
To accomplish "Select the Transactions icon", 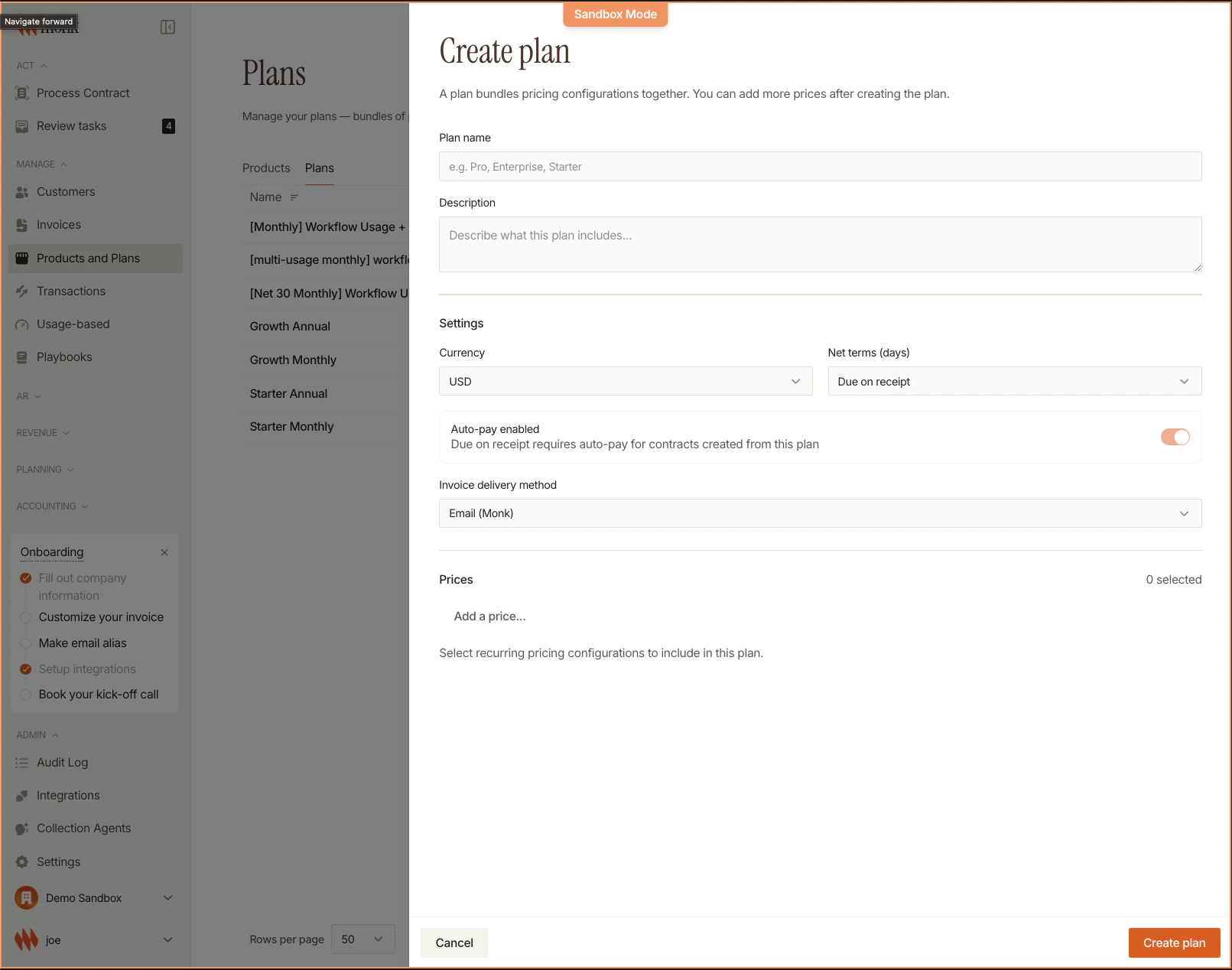I will pyautogui.click(x=21, y=291).
